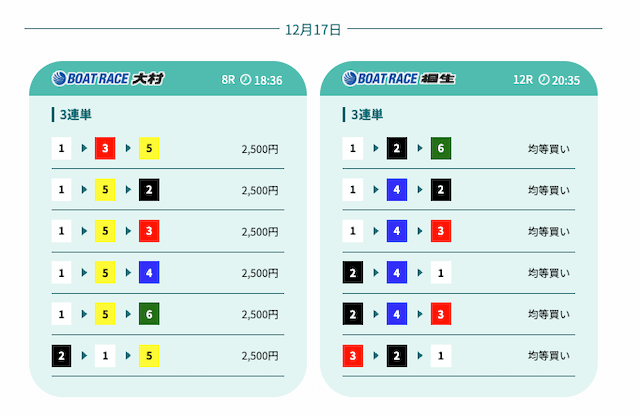
Task: Click the clock icon beside 18:36
Action: pyautogui.click(x=246, y=80)
